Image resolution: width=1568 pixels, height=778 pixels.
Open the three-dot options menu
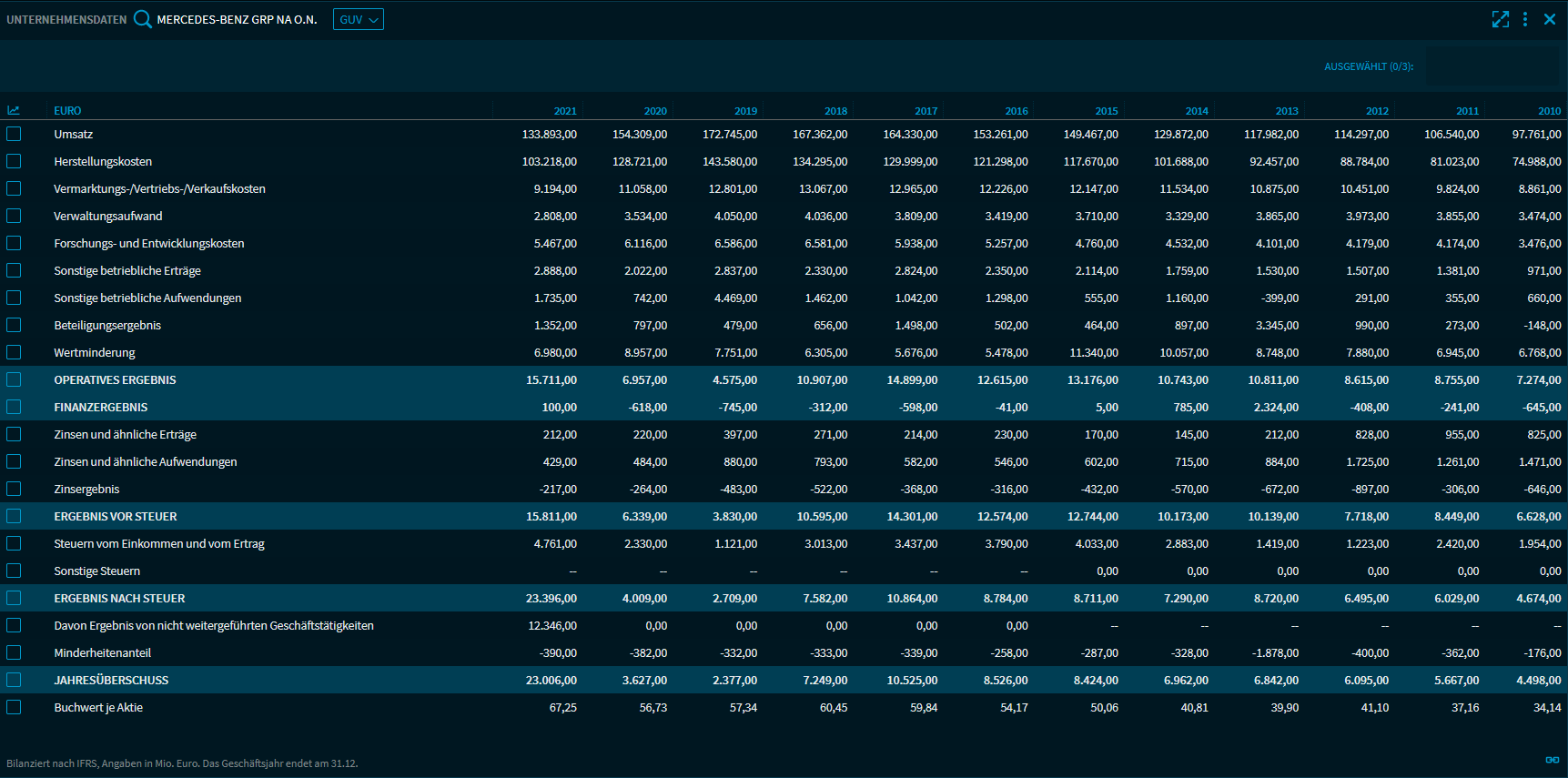tap(1525, 19)
